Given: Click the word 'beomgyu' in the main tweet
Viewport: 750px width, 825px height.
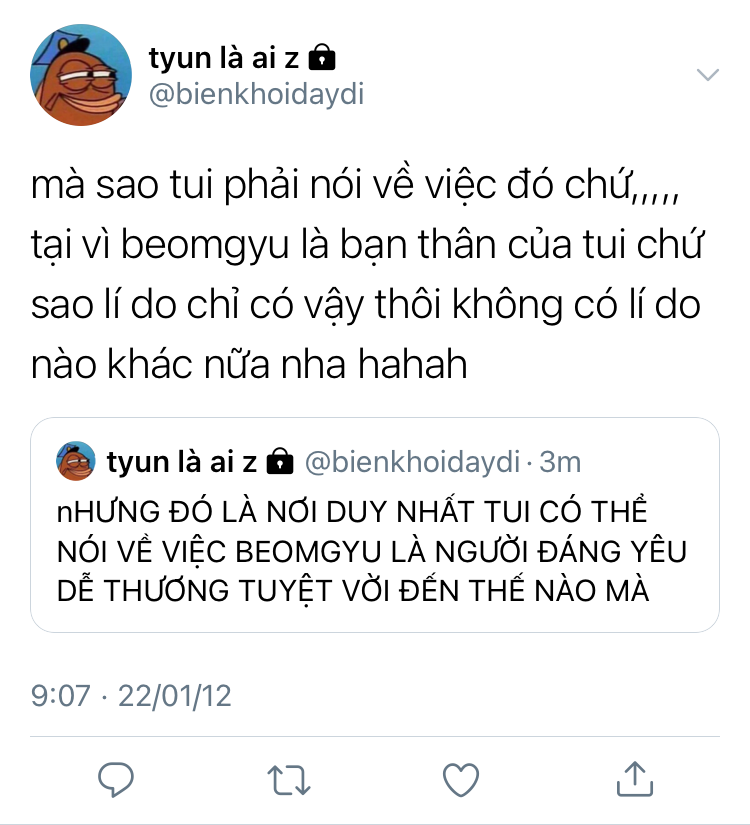Looking at the screenshot, I should pyautogui.click(x=205, y=246).
